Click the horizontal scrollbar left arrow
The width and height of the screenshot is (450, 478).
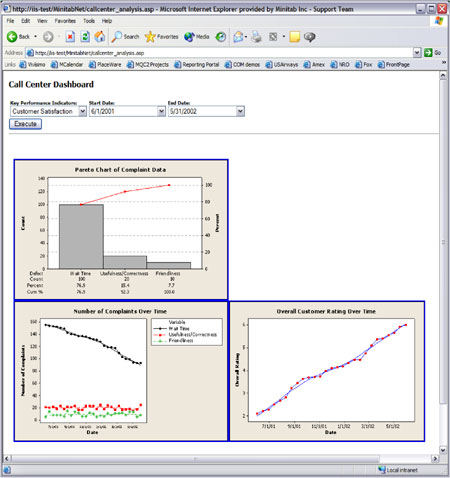[x=7, y=459]
